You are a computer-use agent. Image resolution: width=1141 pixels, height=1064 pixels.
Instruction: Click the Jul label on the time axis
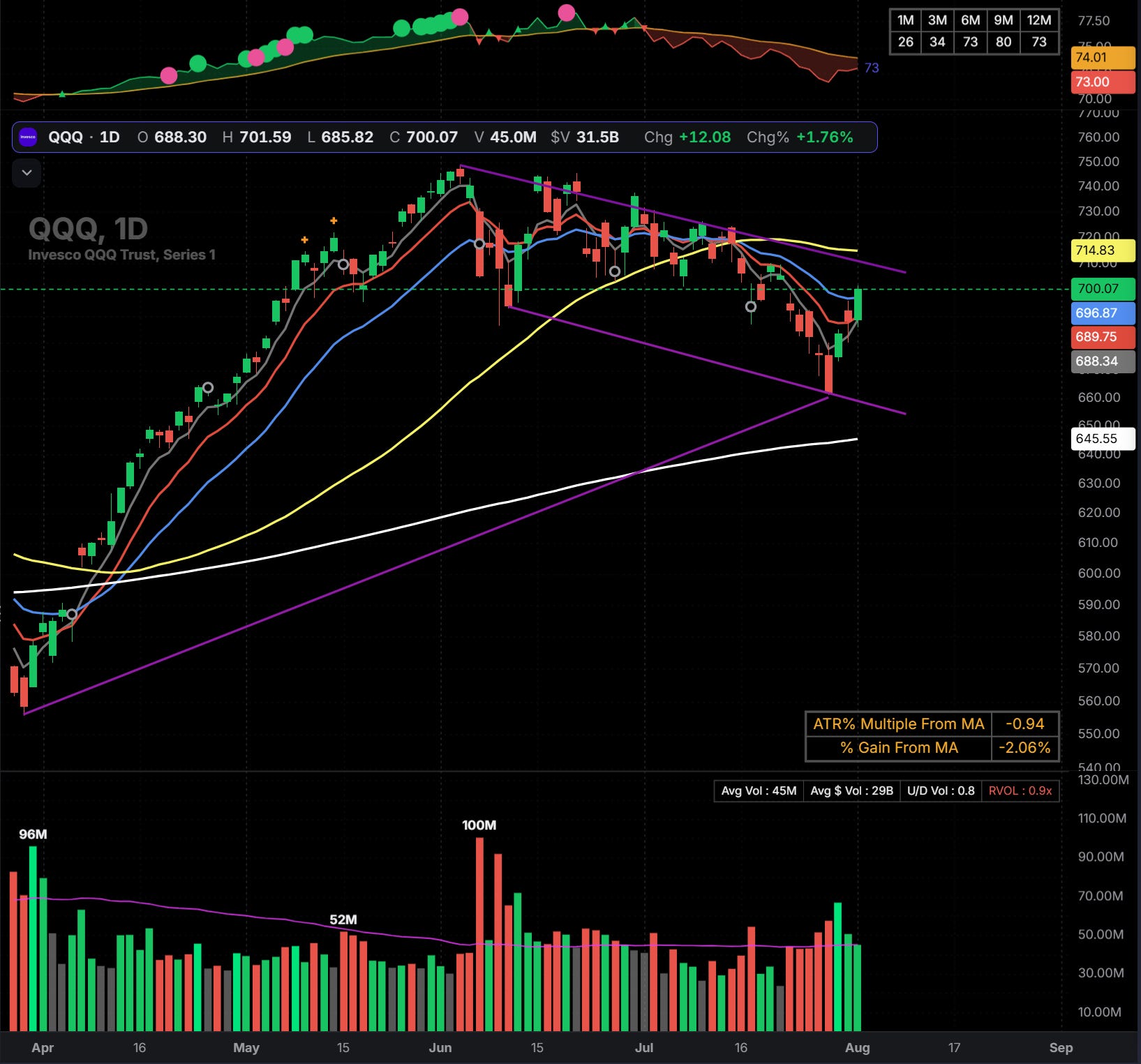point(644,1047)
